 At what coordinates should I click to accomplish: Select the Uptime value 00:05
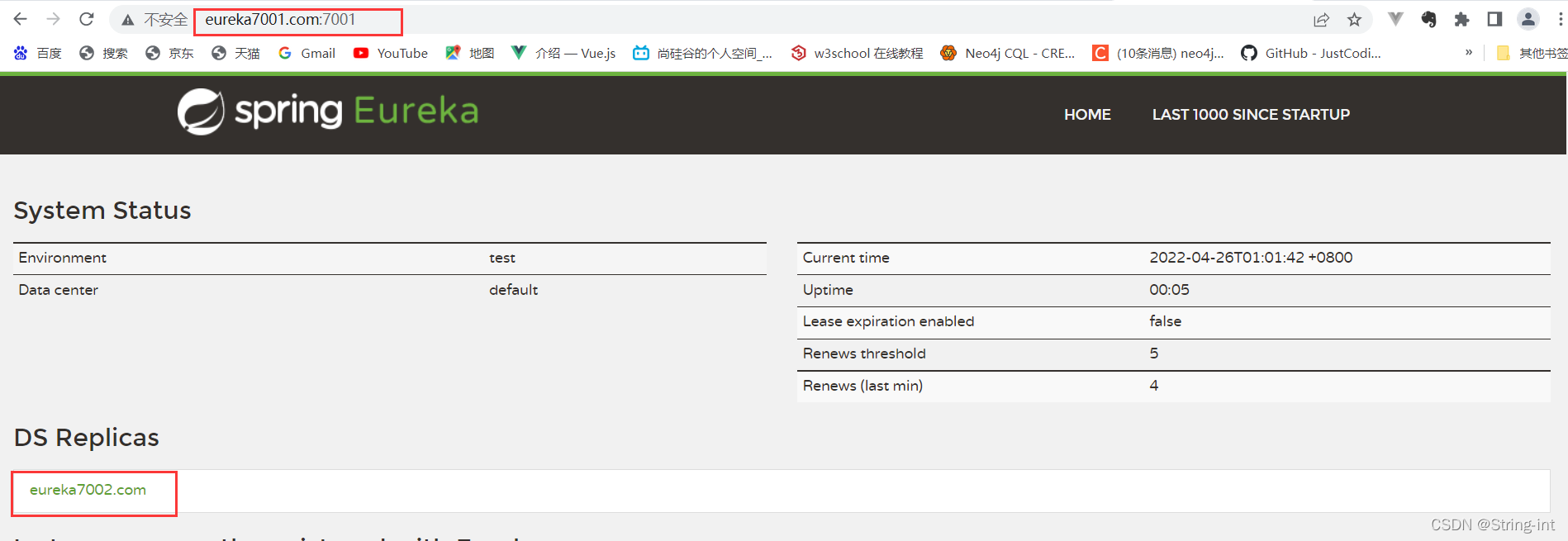[1169, 290]
